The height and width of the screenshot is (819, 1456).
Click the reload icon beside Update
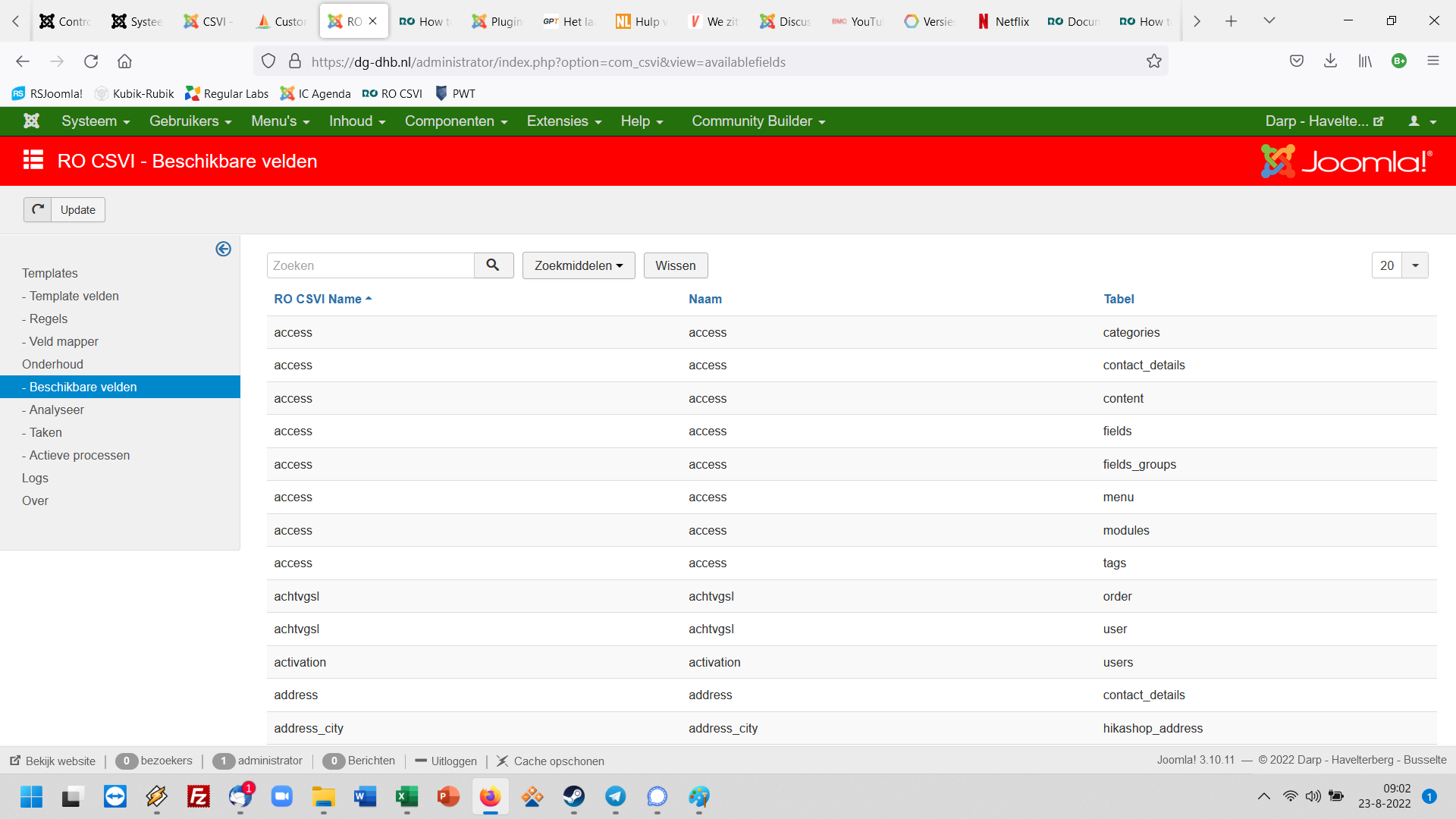click(37, 209)
